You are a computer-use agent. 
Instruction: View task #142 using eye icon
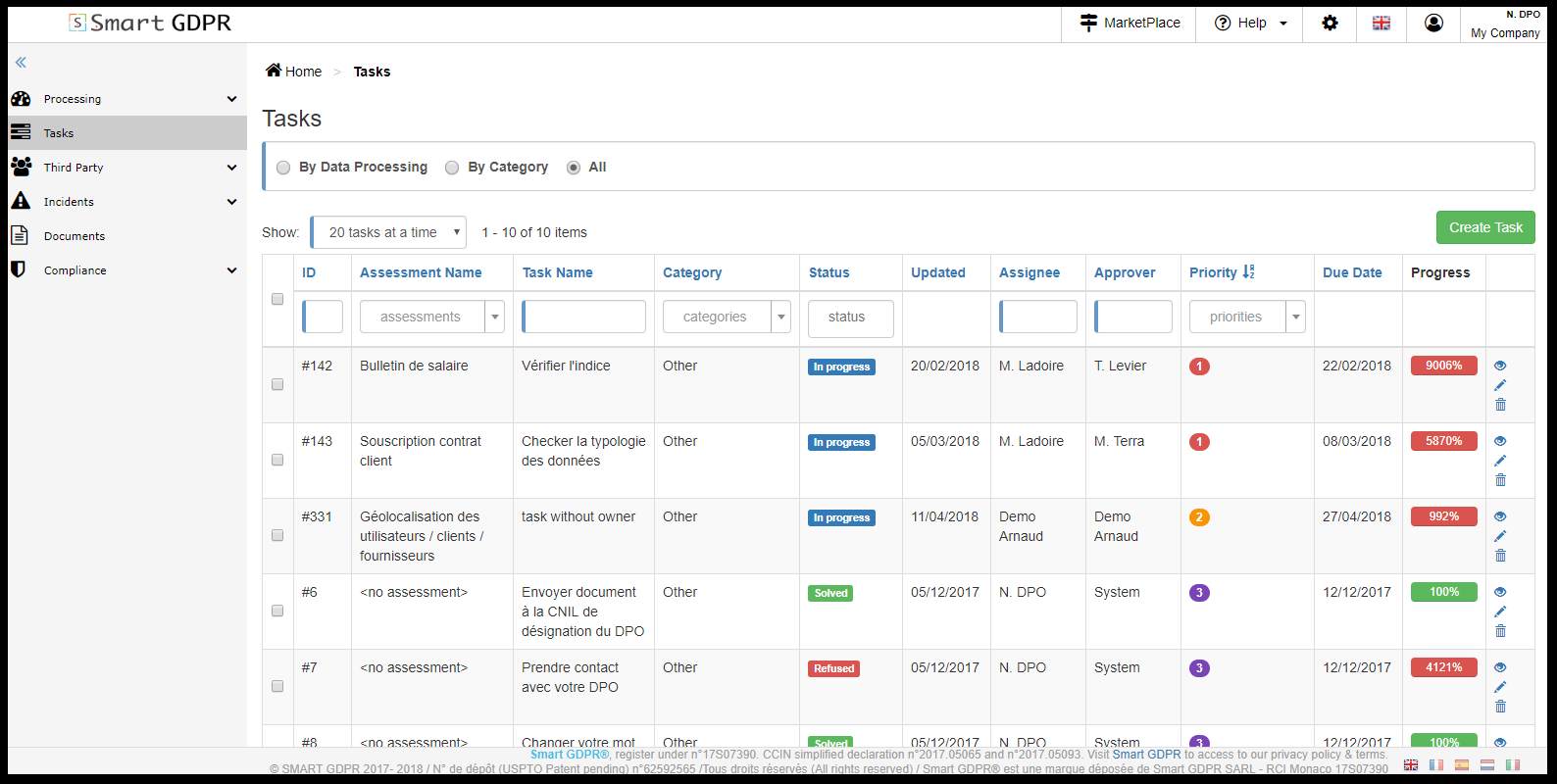pos(1499,366)
